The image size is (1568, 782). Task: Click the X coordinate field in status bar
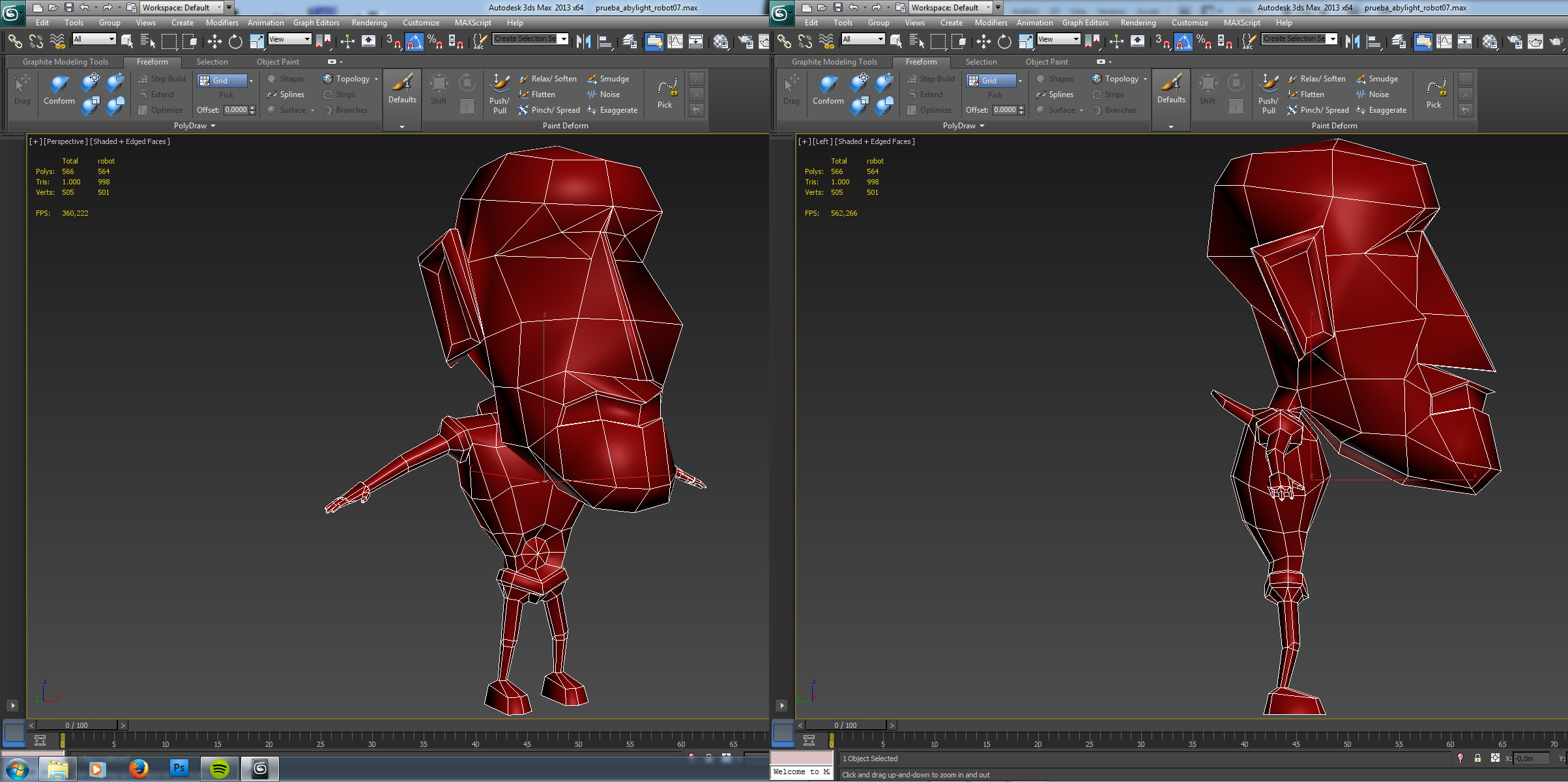click(x=1531, y=759)
